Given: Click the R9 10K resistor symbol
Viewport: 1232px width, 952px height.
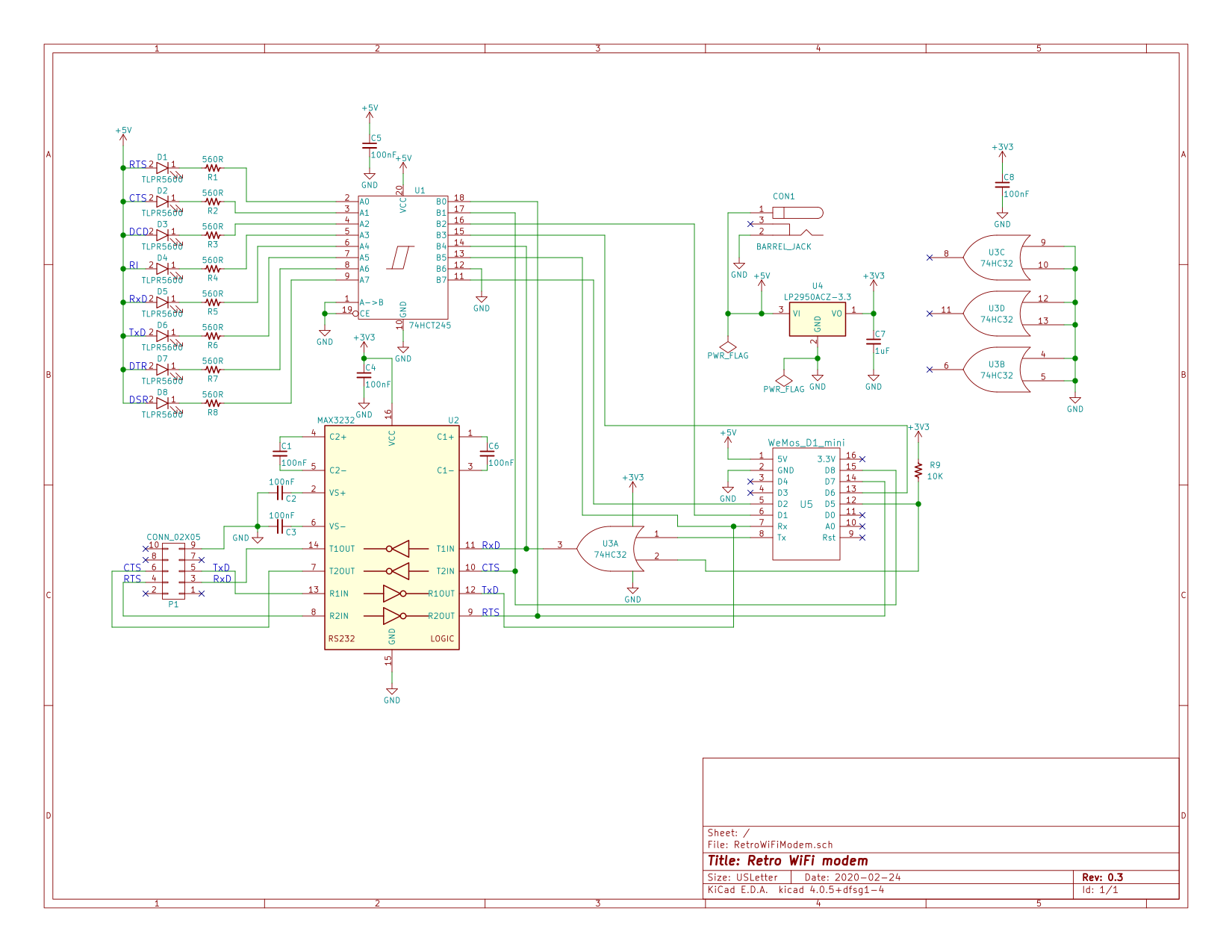Looking at the screenshot, I should coord(918,470).
